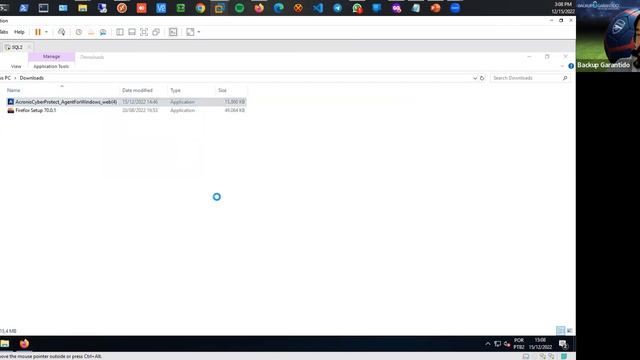Viewport: 640px width, 360px height.
Task: Sort files by the Type column
Action: (x=175, y=90)
